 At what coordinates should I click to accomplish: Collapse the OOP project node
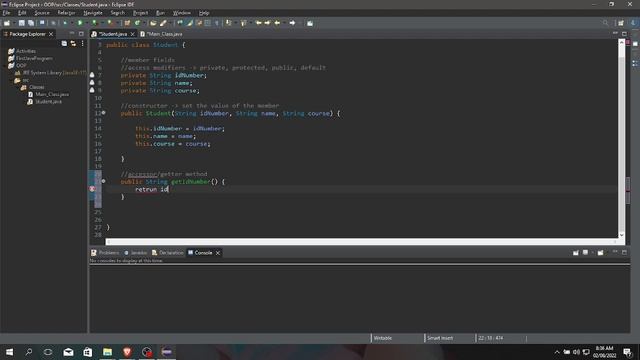pos(5,66)
